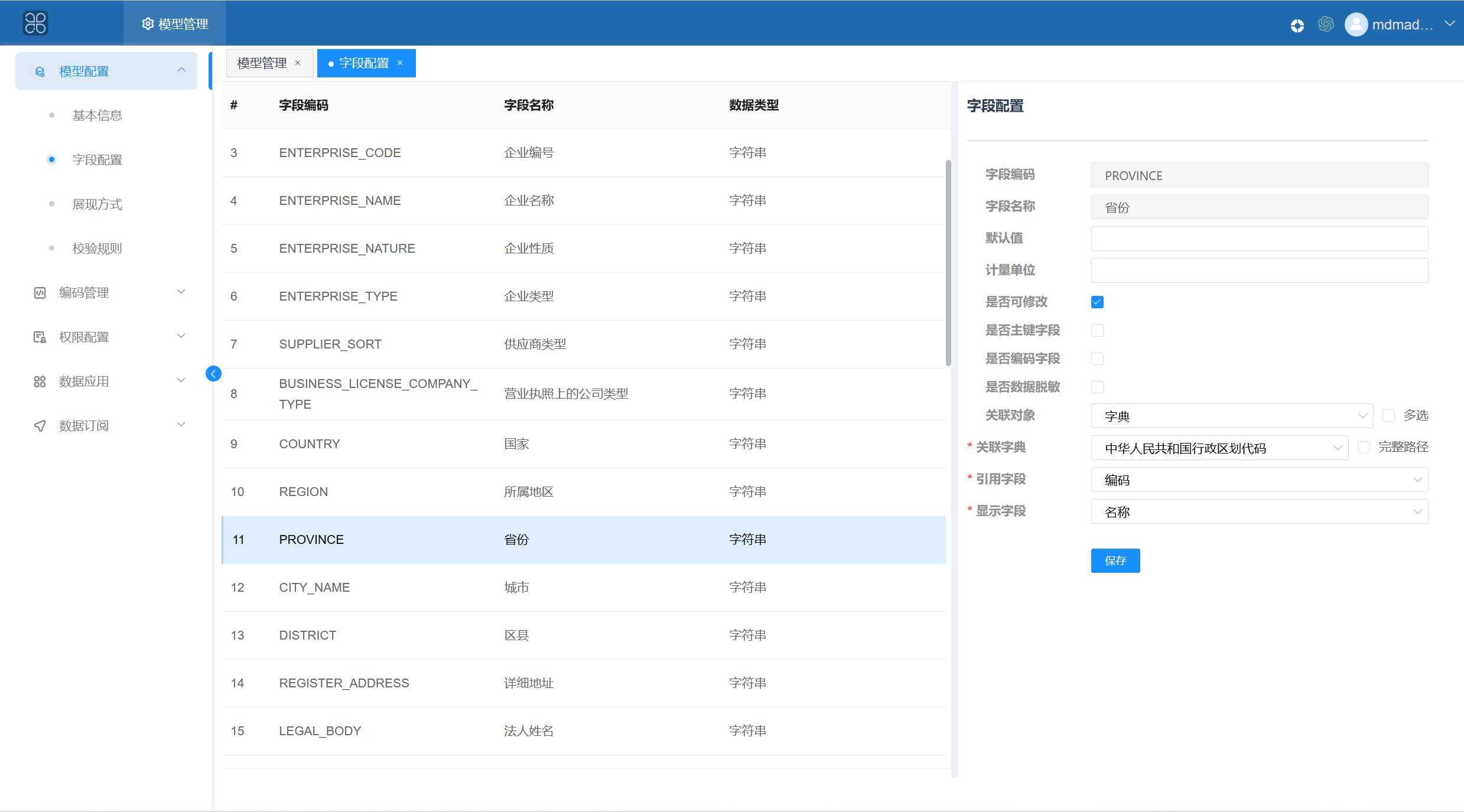This screenshot has width=1464, height=812.
Task: Click the user avatar icon
Action: coord(1356,24)
